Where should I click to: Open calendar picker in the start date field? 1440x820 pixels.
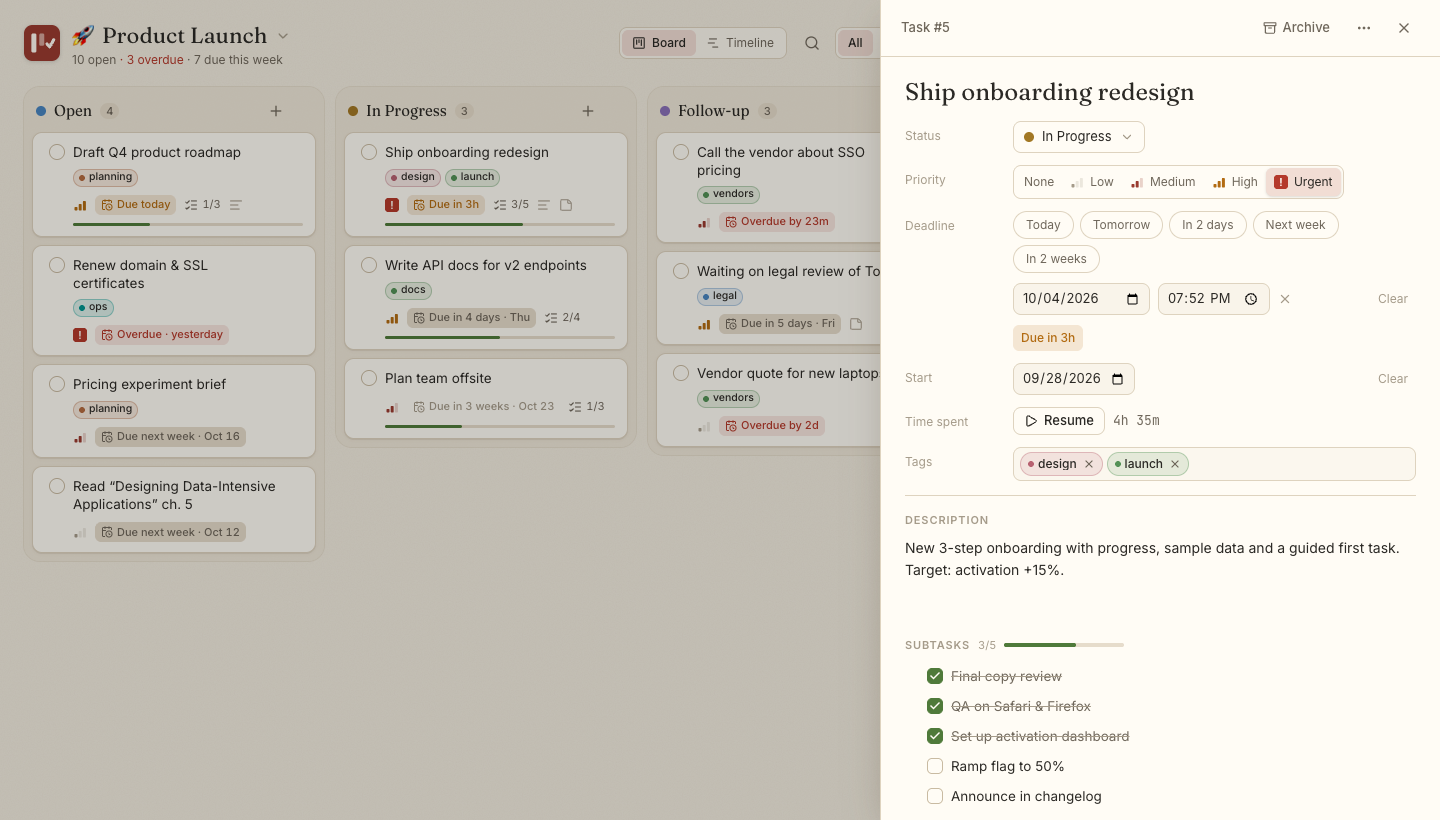click(1118, 379)
